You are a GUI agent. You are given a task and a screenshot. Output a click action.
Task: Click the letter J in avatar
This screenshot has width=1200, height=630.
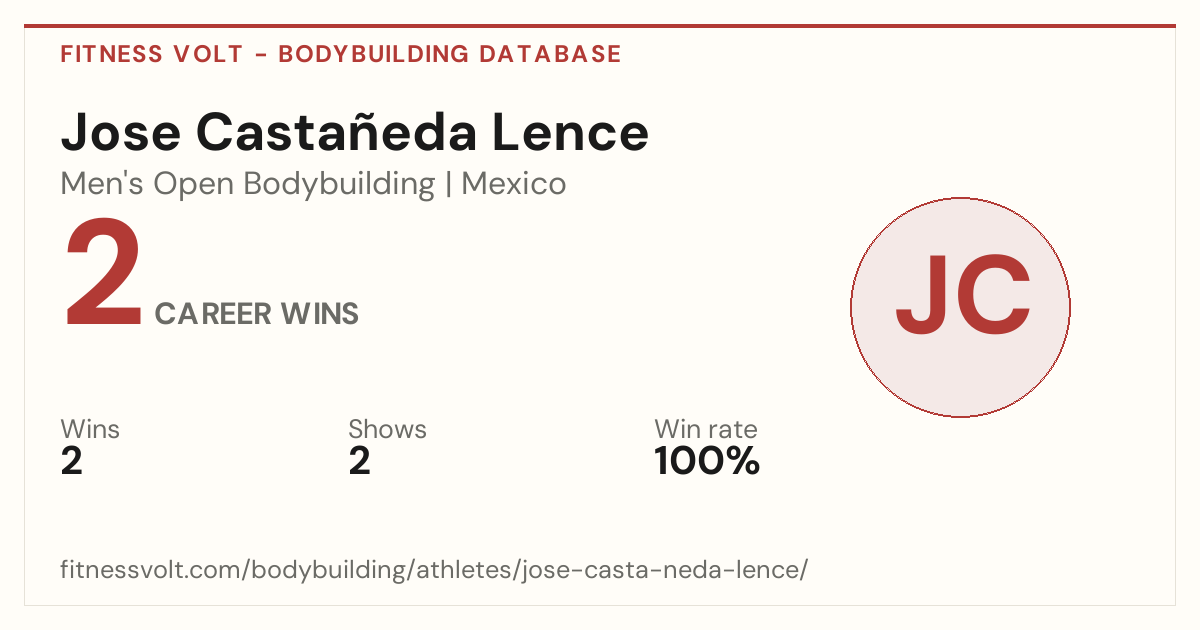pos(922,296)
